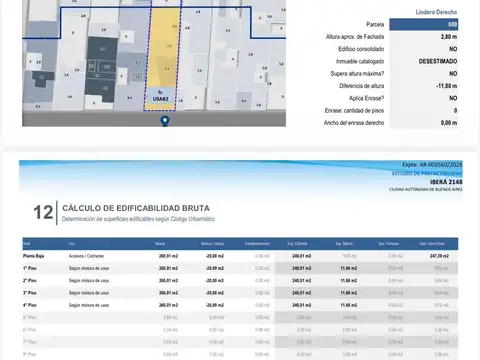Select the 4° Piso row label
The width and height of the screenshot is (480, 360).
pyautogui.click(x=30, y=305)
